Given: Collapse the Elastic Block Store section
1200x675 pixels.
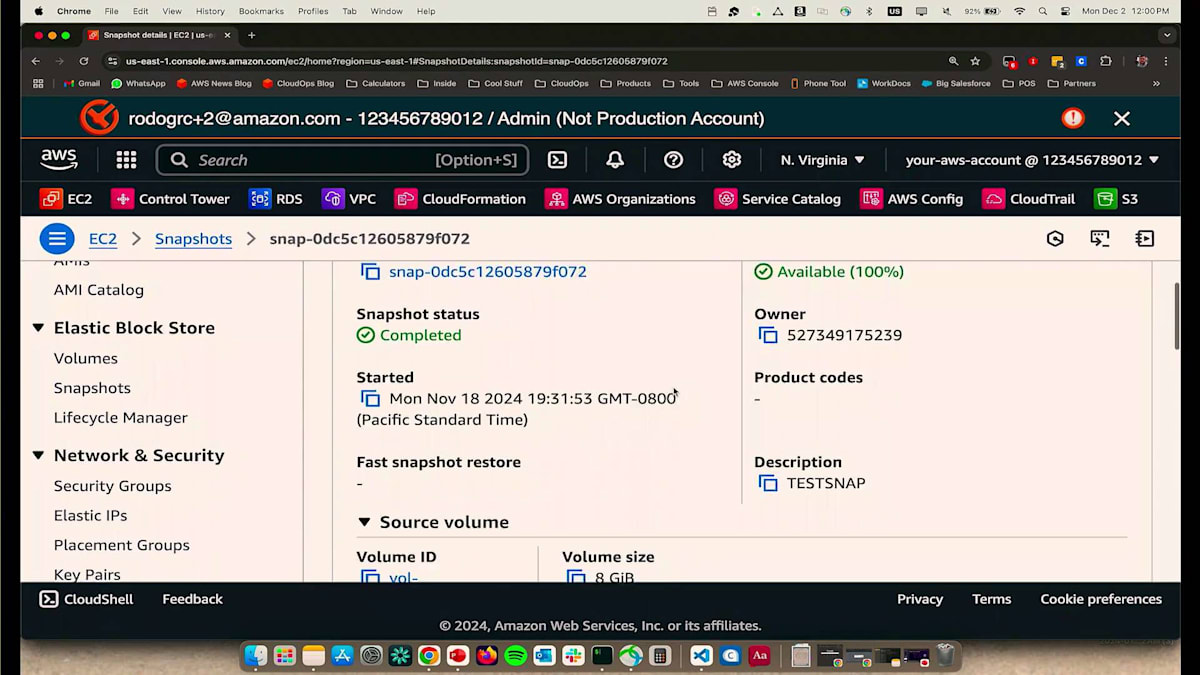Looking at the screenshot, I should [38, 328].
